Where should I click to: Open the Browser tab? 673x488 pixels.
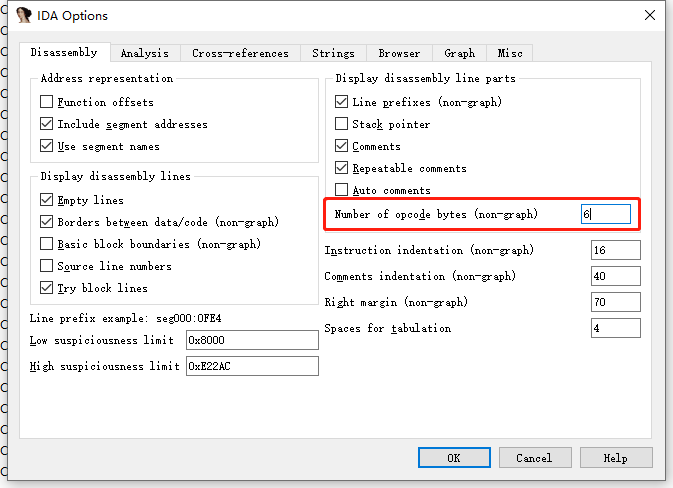pos(399,53)
